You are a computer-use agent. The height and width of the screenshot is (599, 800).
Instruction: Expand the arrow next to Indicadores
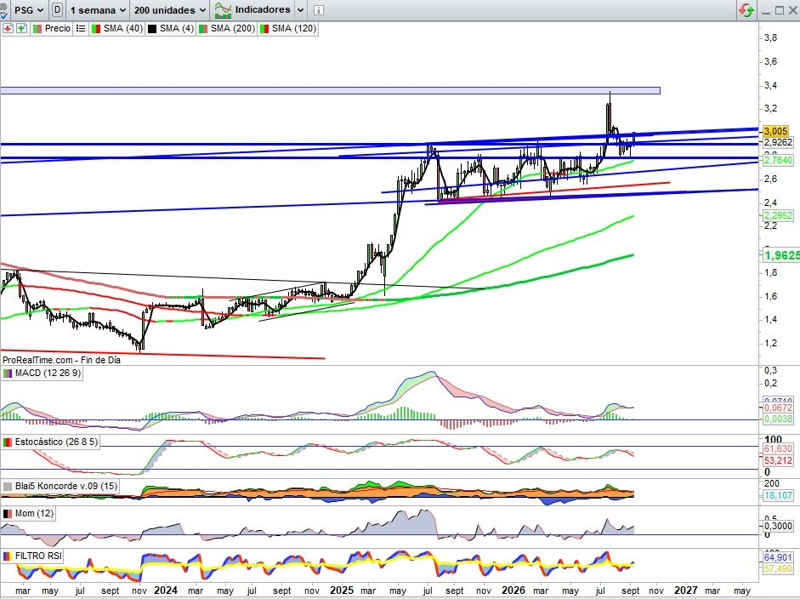300,10
